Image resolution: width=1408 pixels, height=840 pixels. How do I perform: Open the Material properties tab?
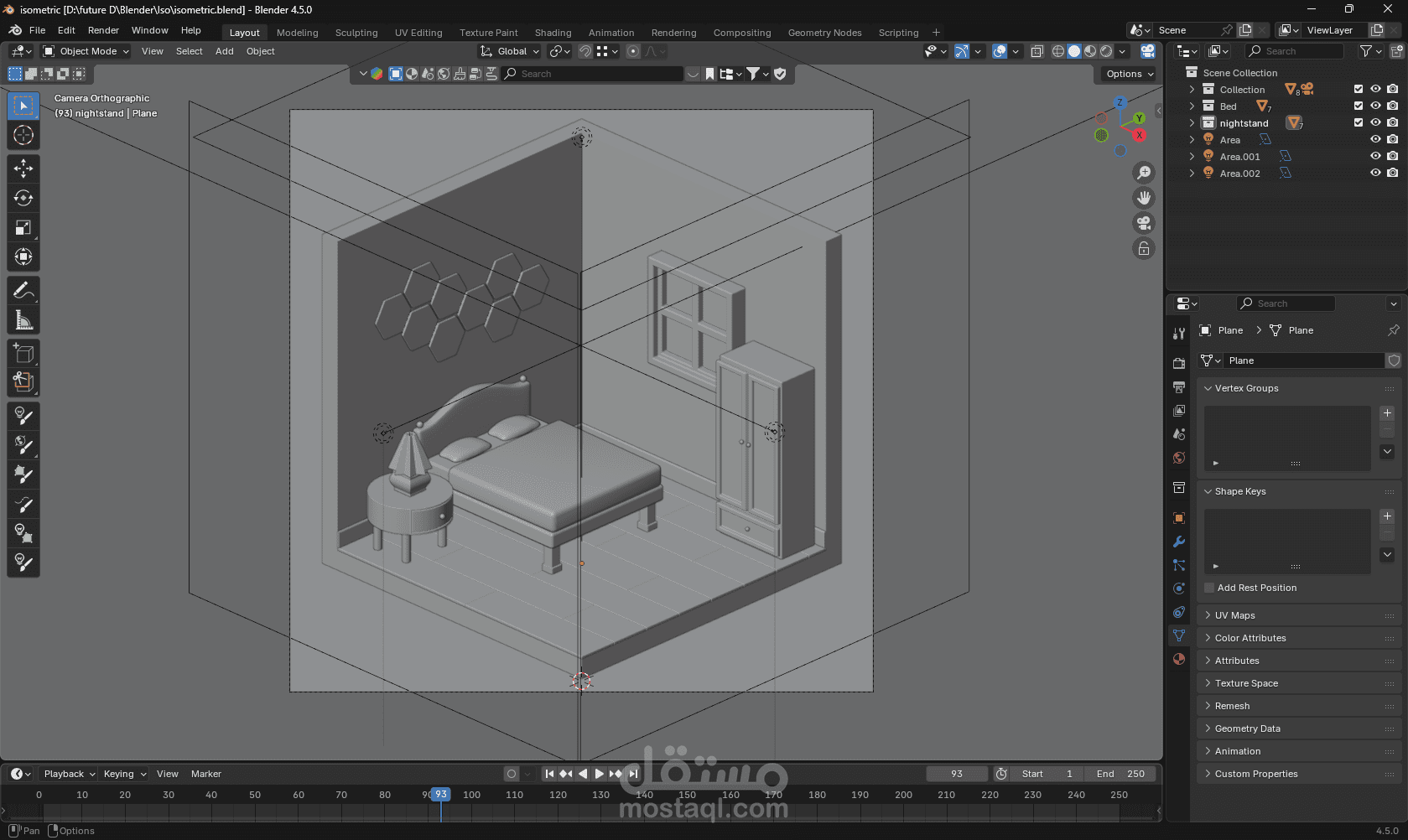click(x=1179, y=659)
